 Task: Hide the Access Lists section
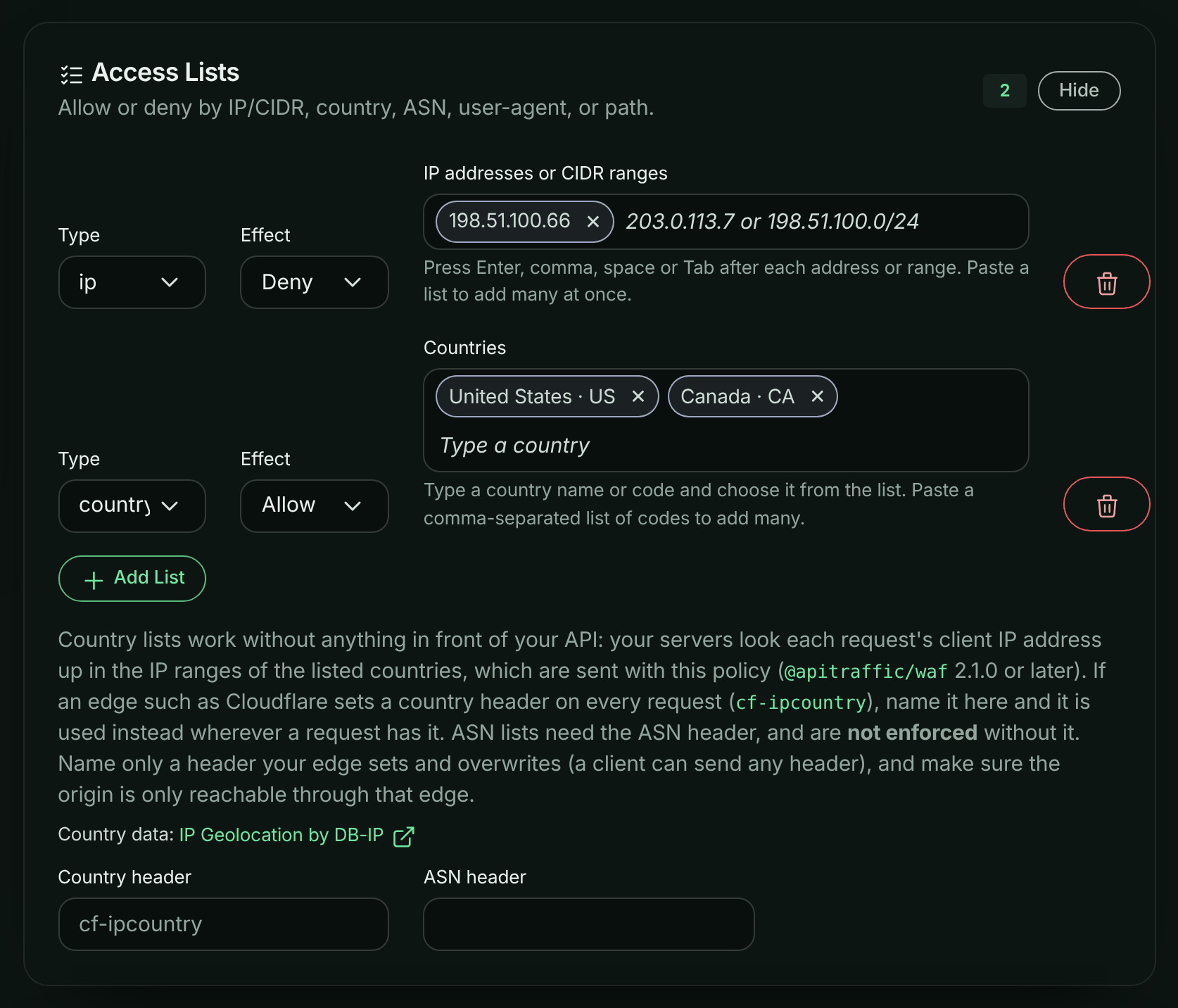1079,91
